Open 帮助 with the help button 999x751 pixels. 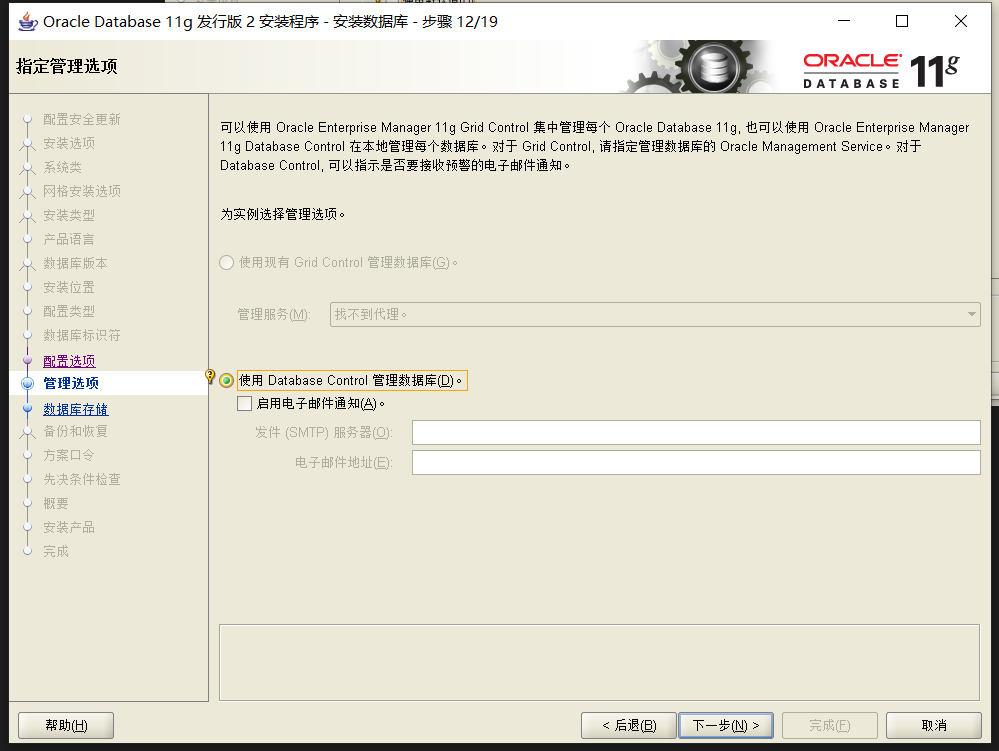click(67, 725)
